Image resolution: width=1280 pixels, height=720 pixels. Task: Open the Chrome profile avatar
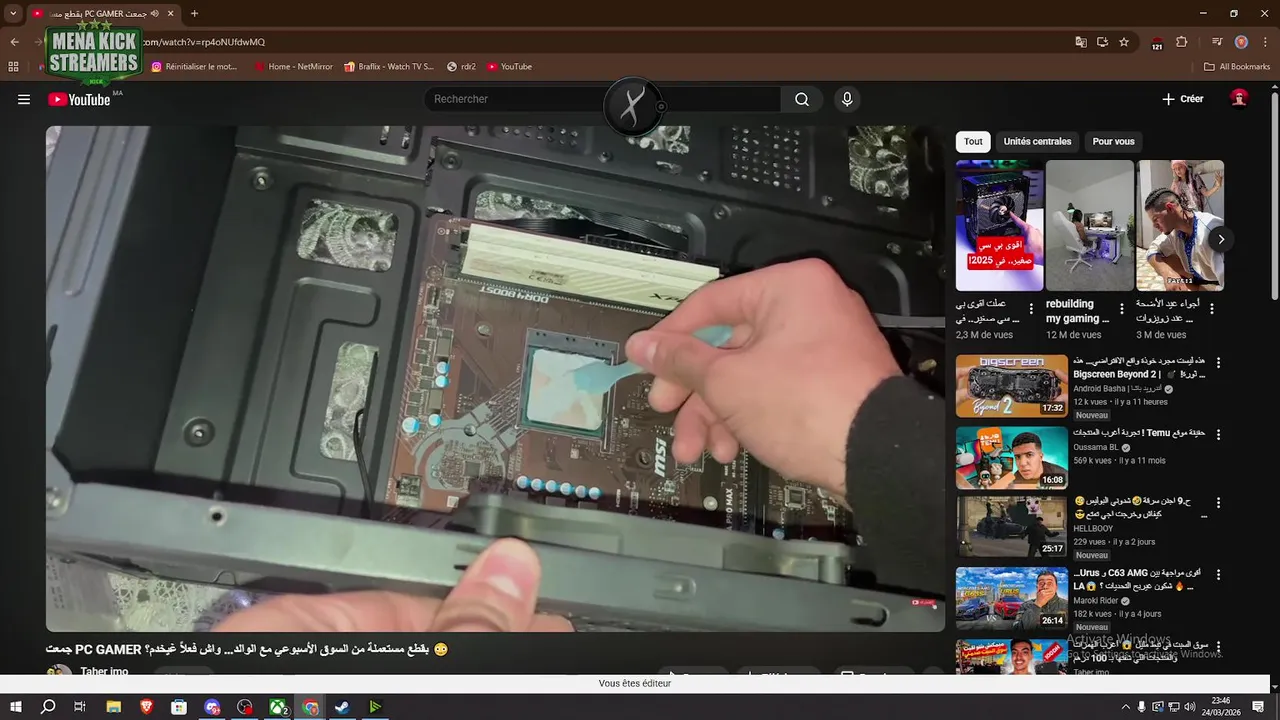pos(1241,42)
